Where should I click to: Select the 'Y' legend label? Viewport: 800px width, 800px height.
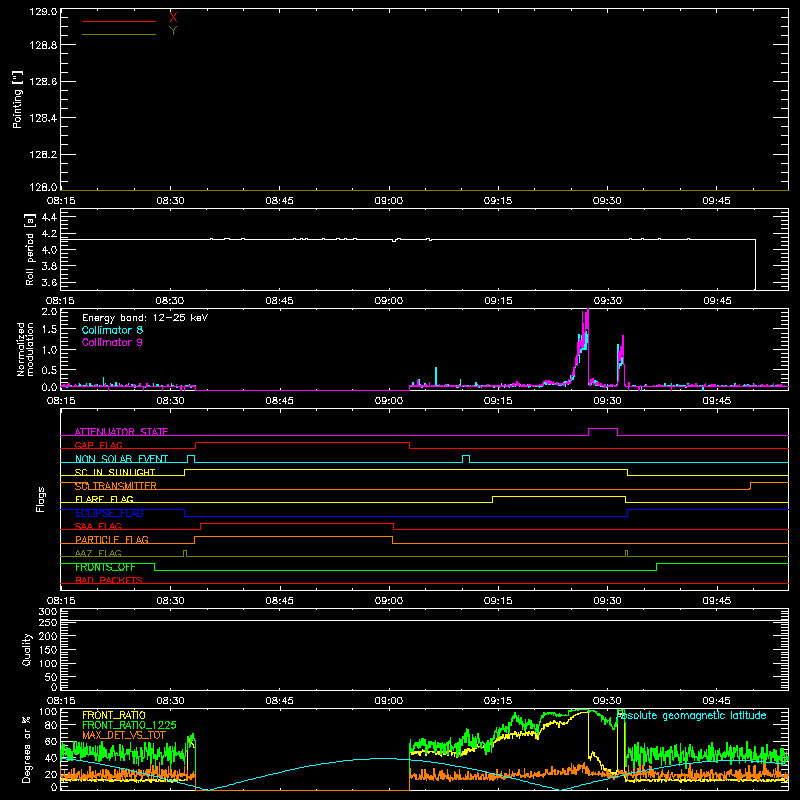pyautogui.click(x=173, y=31)
